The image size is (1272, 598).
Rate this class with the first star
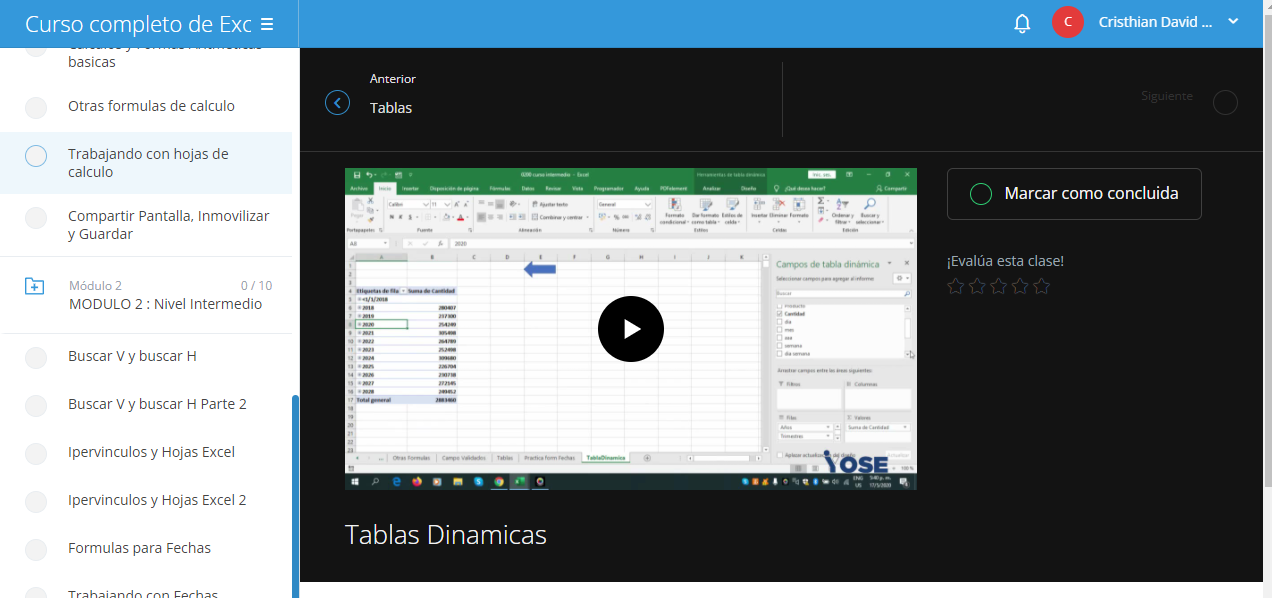tap(955, 287)
